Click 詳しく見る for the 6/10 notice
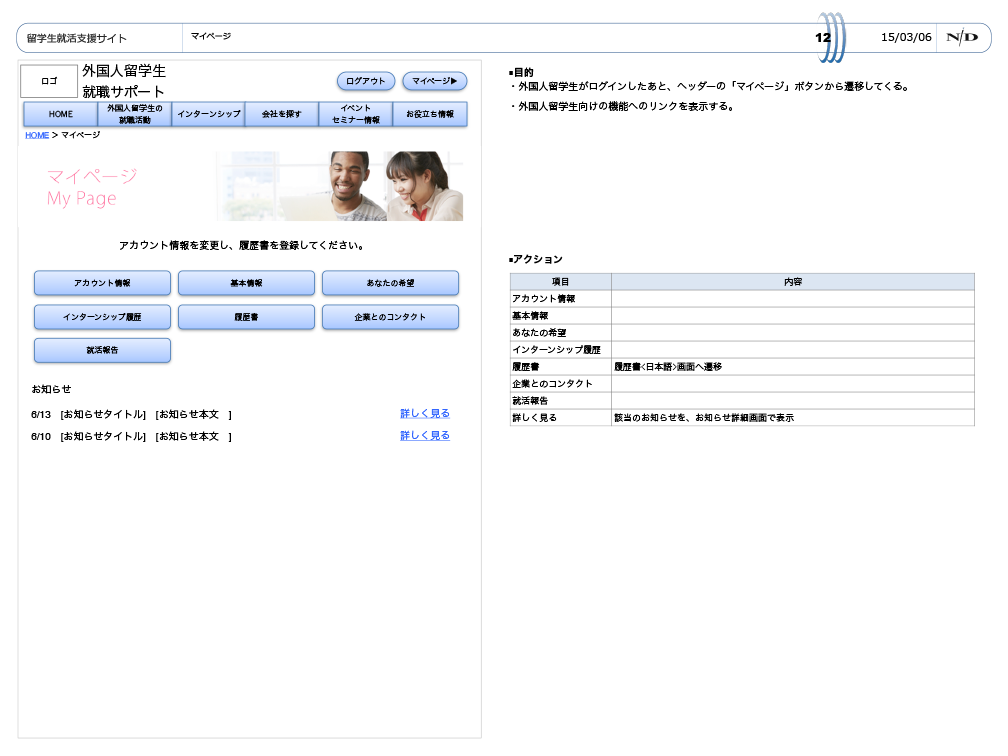Screen dimensions: 1008x756 pos(425,436)
